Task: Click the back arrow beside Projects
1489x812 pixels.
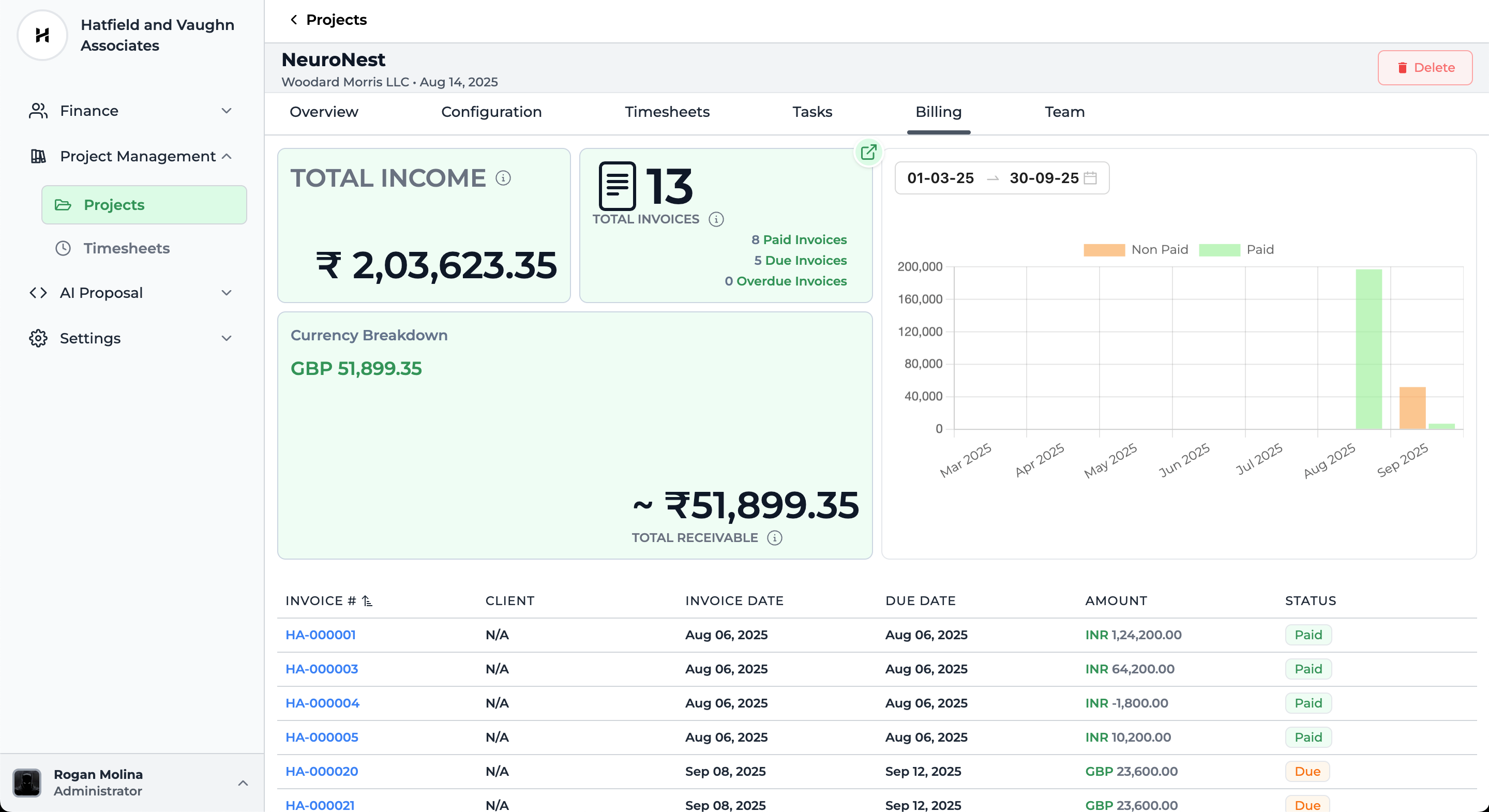Action: coord(294,20)
